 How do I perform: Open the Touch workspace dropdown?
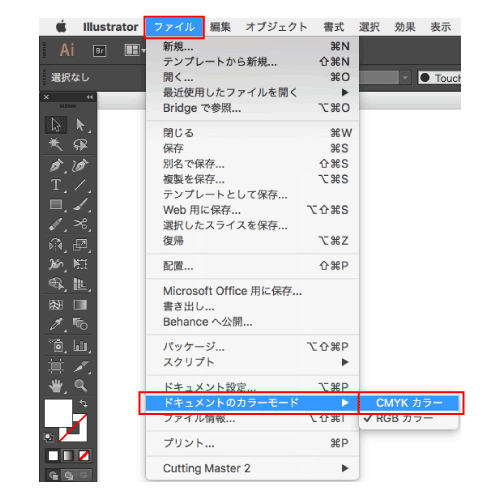[x=439, y=78]
